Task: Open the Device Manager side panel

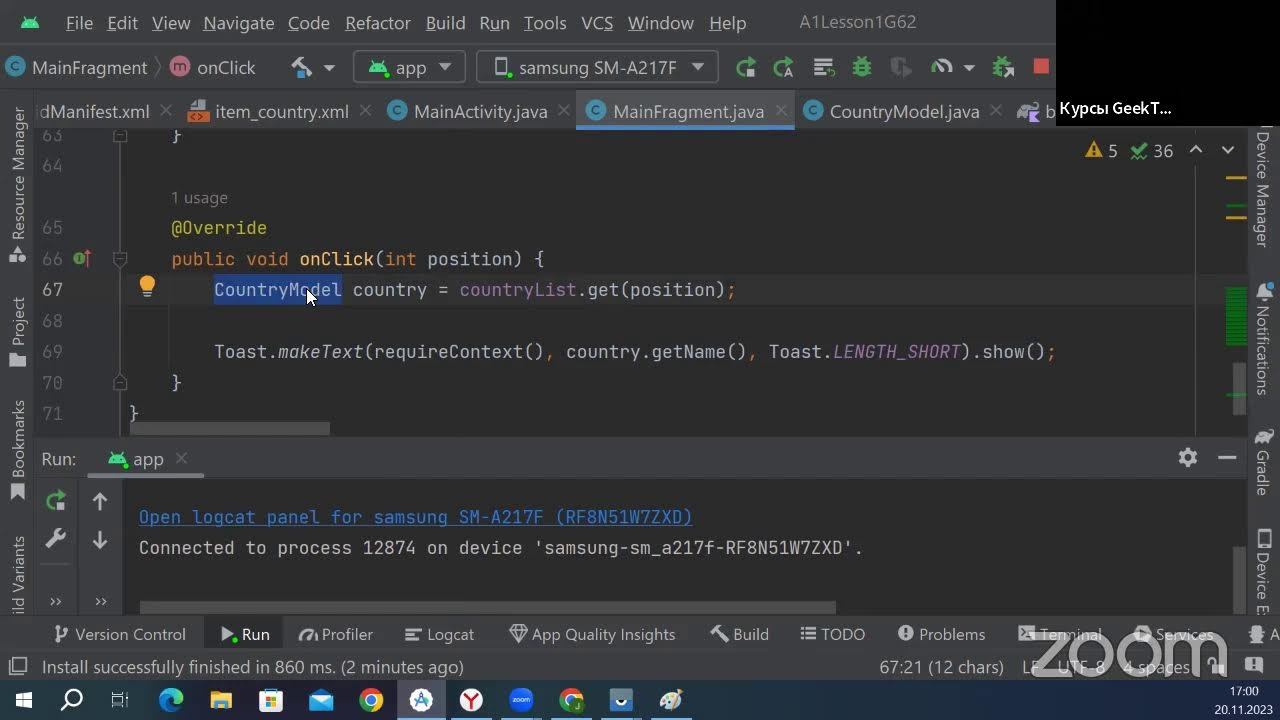Action: coord(1262,190)
